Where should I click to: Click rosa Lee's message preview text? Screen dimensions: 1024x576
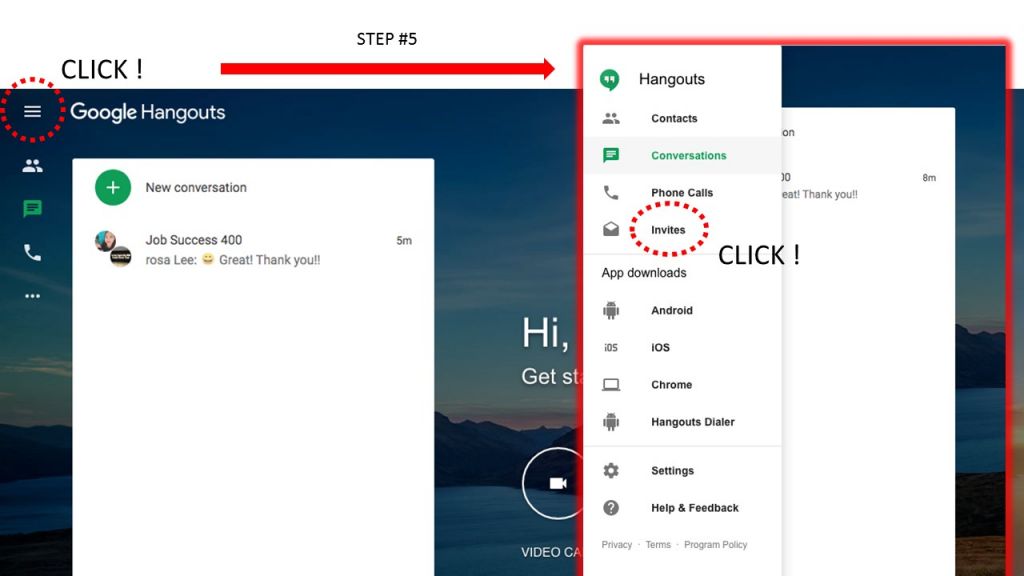(232, 260)
